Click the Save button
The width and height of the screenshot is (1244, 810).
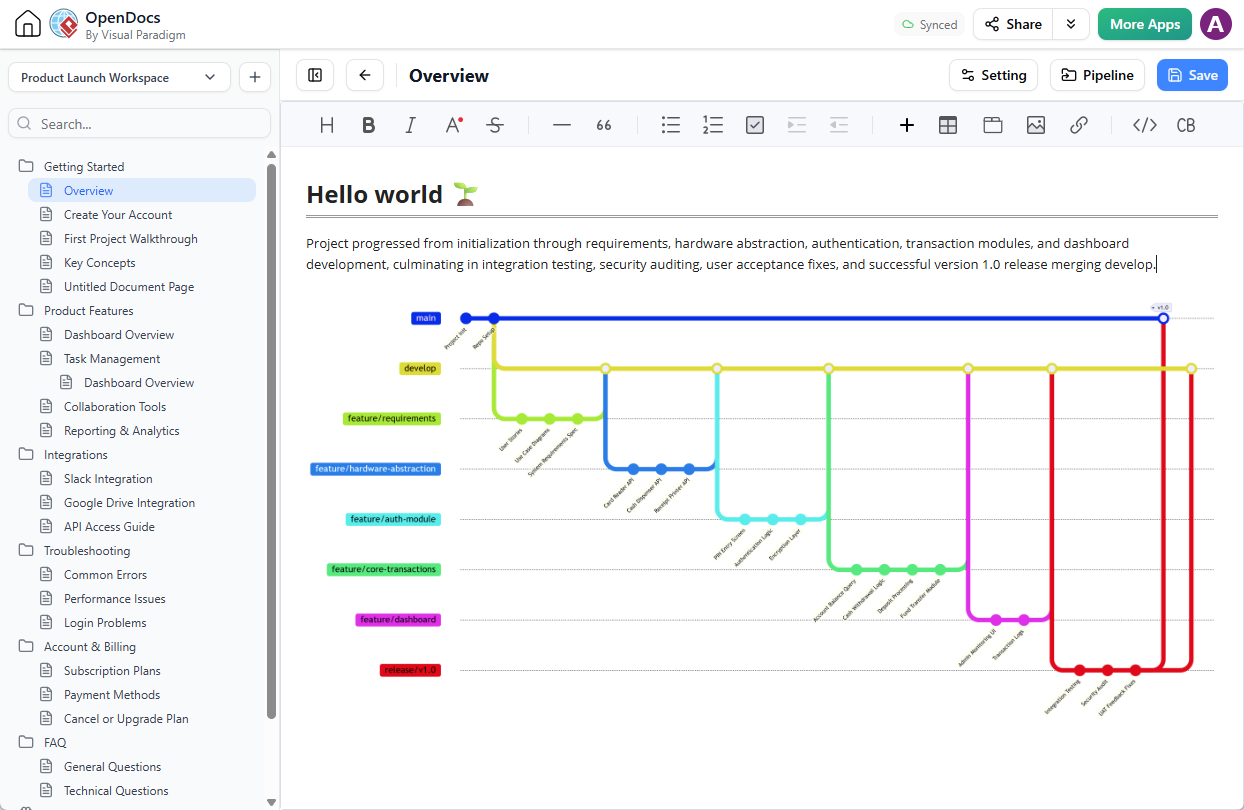(1192, 75)
